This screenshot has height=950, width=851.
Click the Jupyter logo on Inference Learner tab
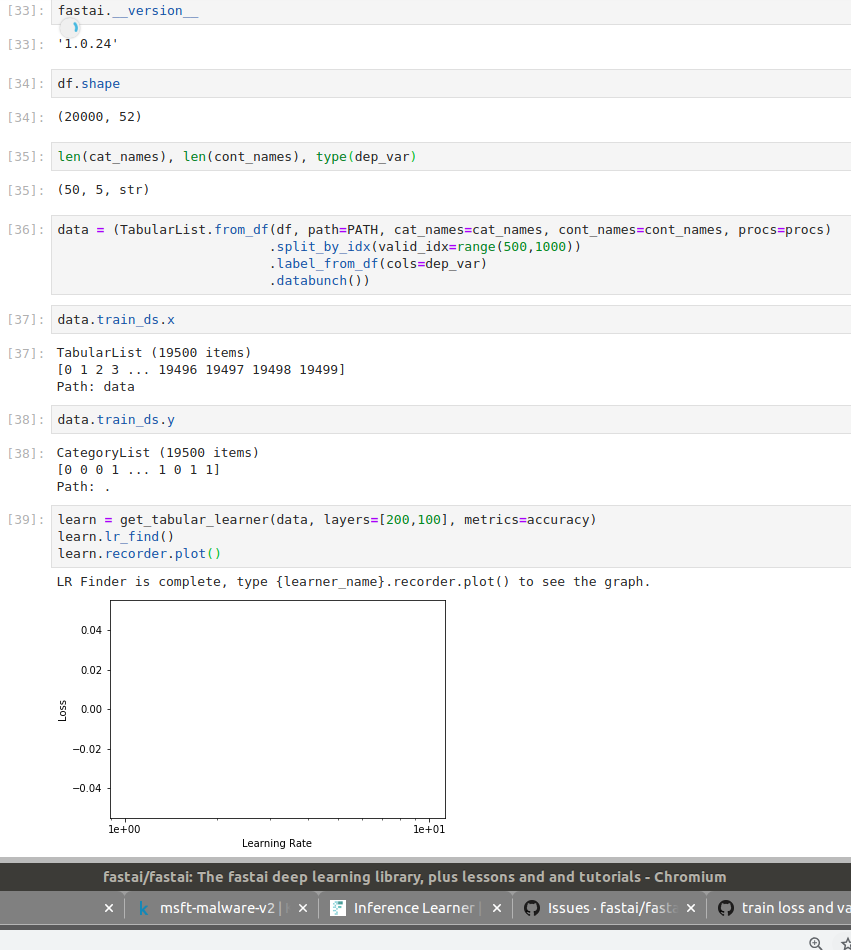click(337, 908)
